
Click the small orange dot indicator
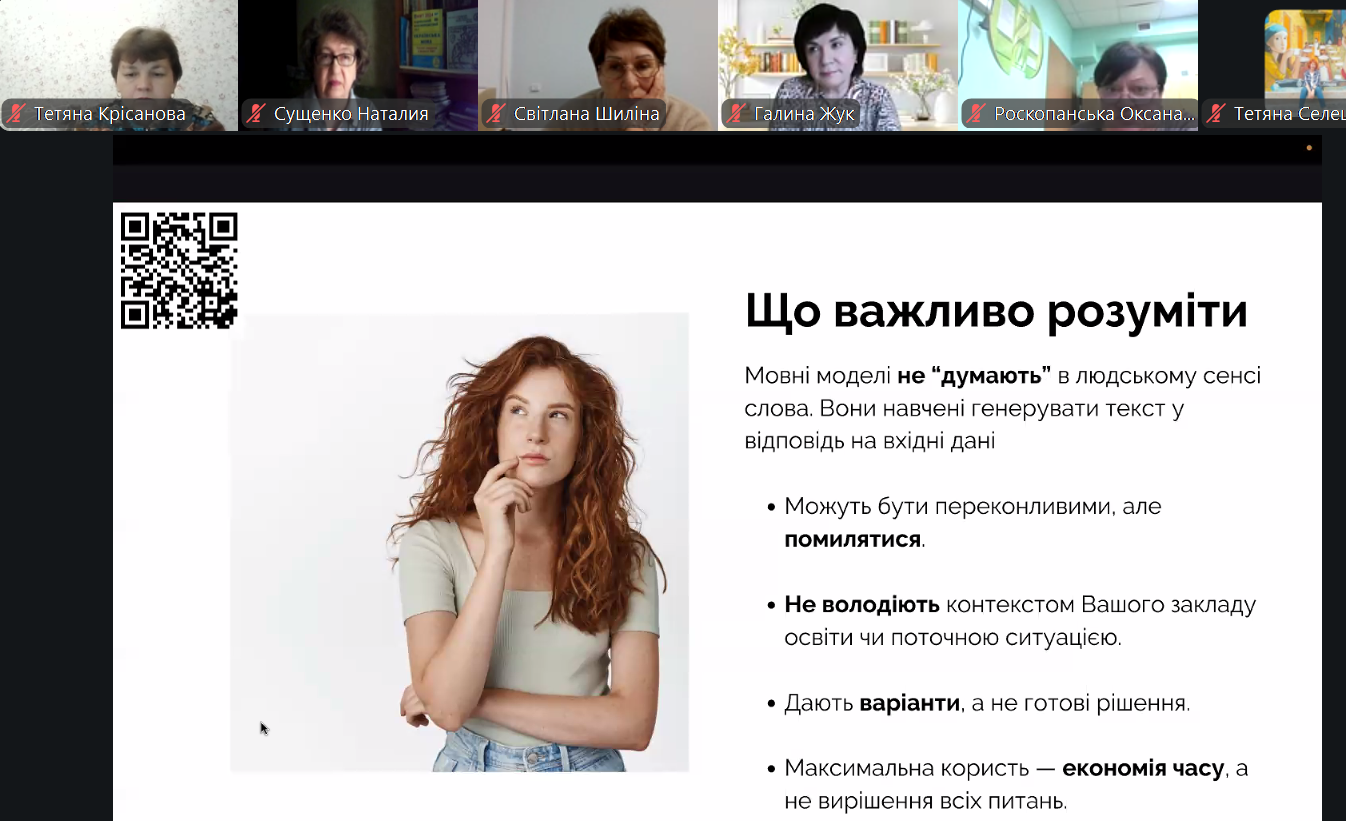(x=1309, y=148)
